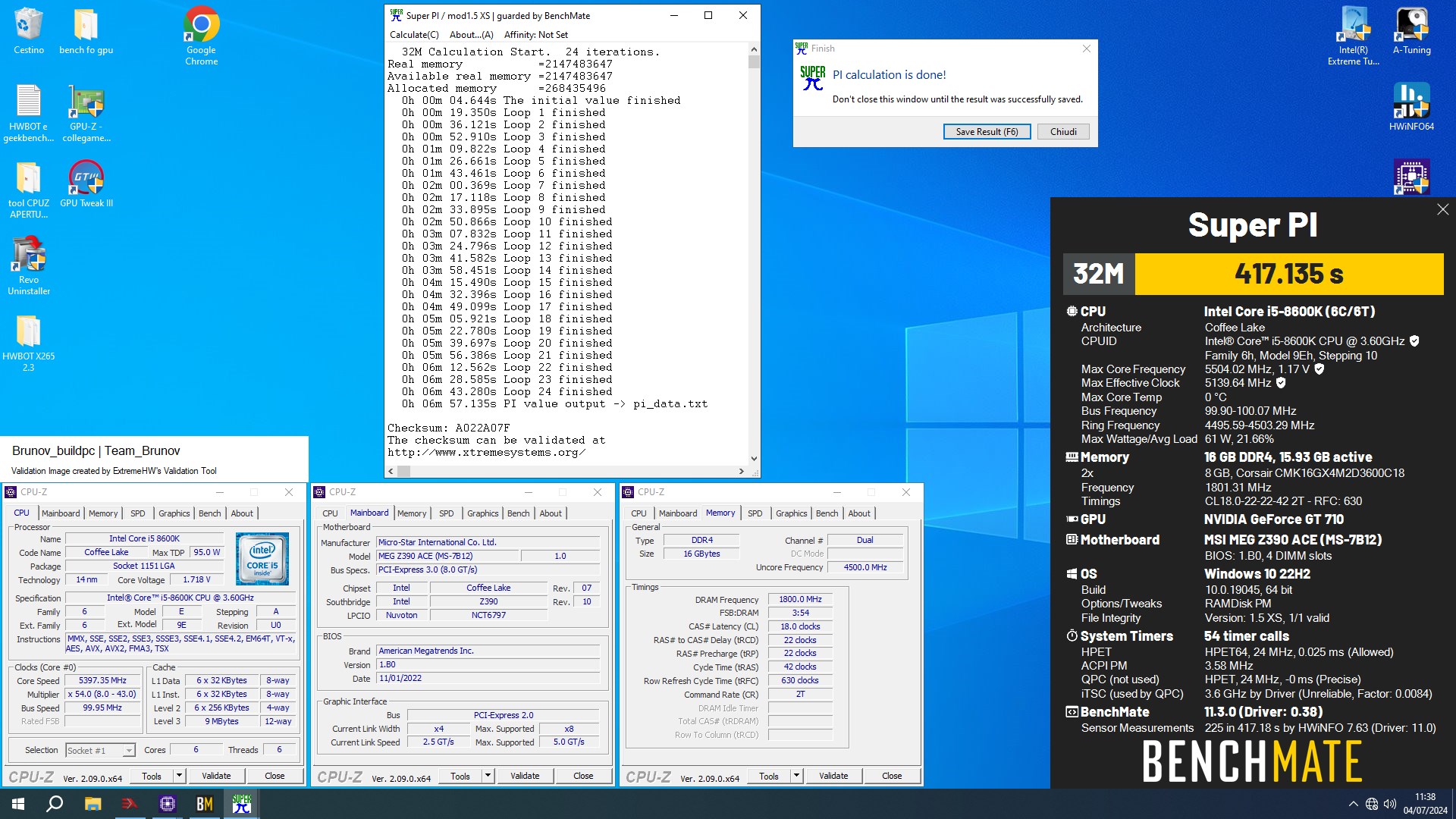Screen dimensions: 1456x819
Task: Open the taskbar clock showing 11:38
Action: [x=1425, y=804]
